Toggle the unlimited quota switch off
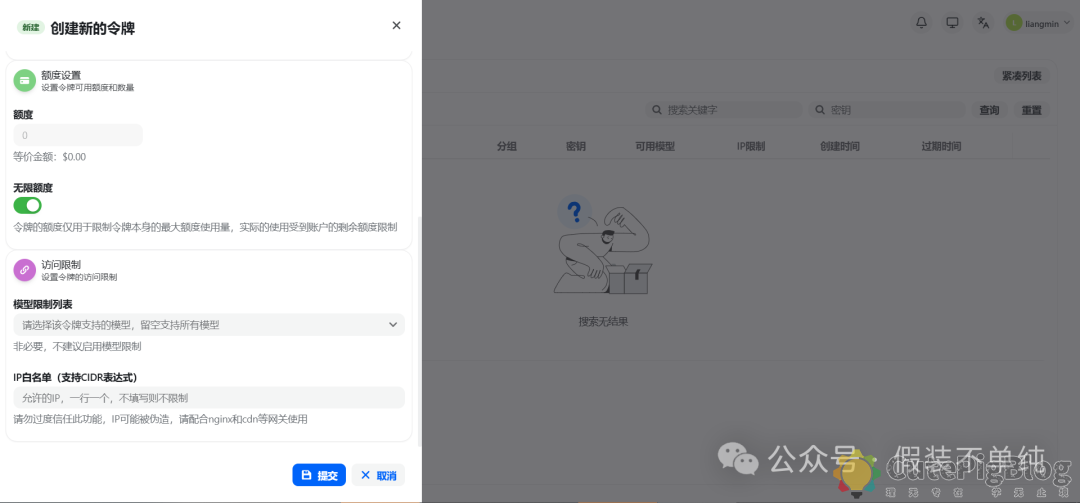Screen dimensions: 1080x503 (x=28, y=205)
